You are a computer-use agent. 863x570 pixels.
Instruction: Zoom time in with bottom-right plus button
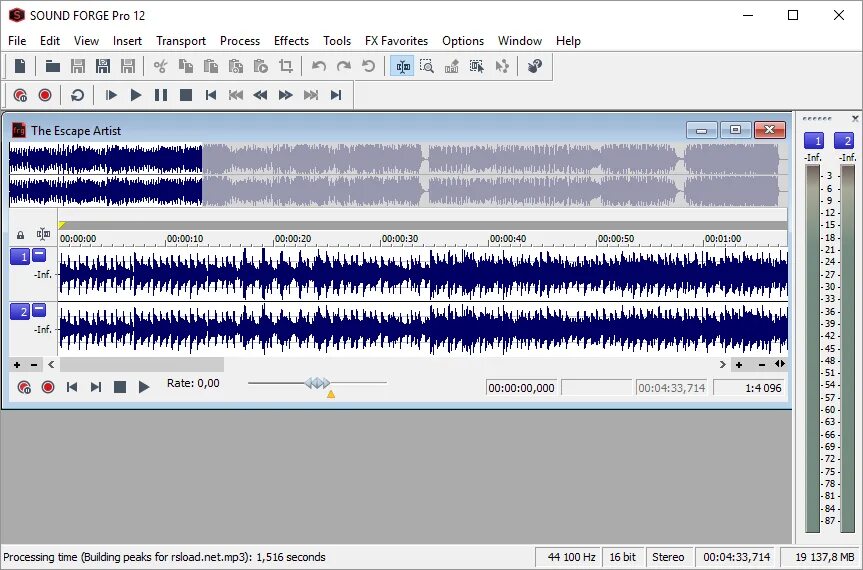tap(739, 365)
